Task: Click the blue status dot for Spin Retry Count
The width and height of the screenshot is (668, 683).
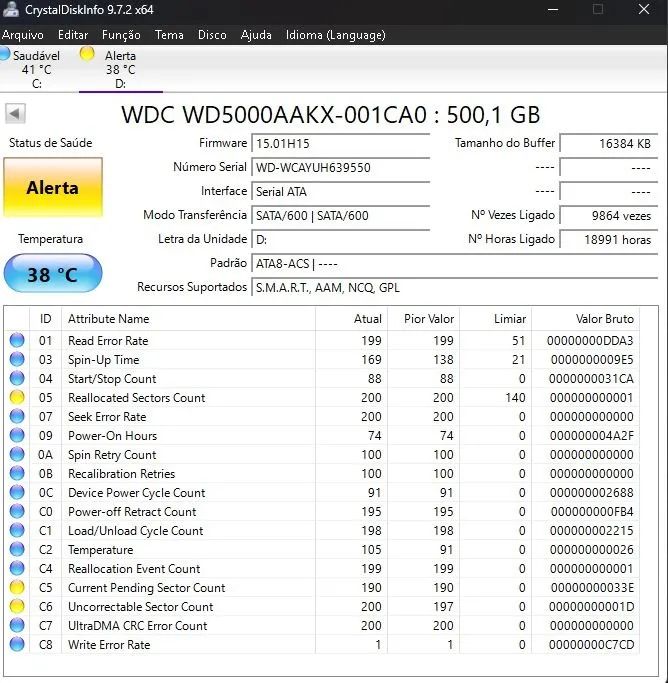Action: (17, 454)
